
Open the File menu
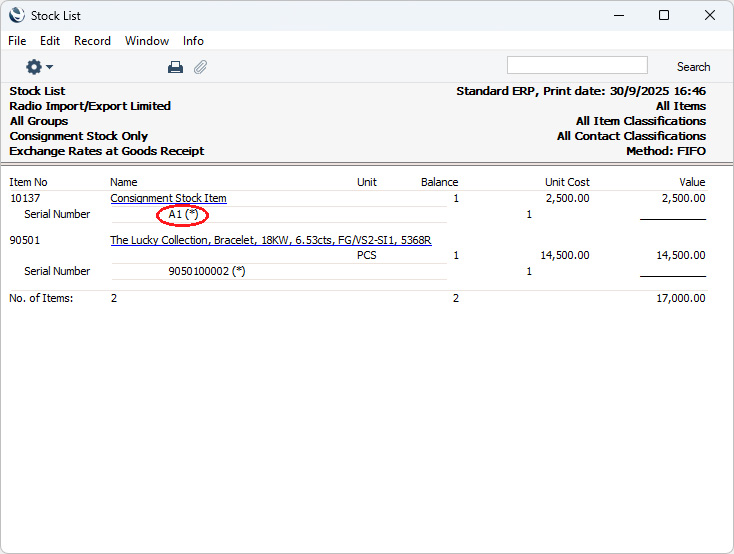(x=17, y=41)
